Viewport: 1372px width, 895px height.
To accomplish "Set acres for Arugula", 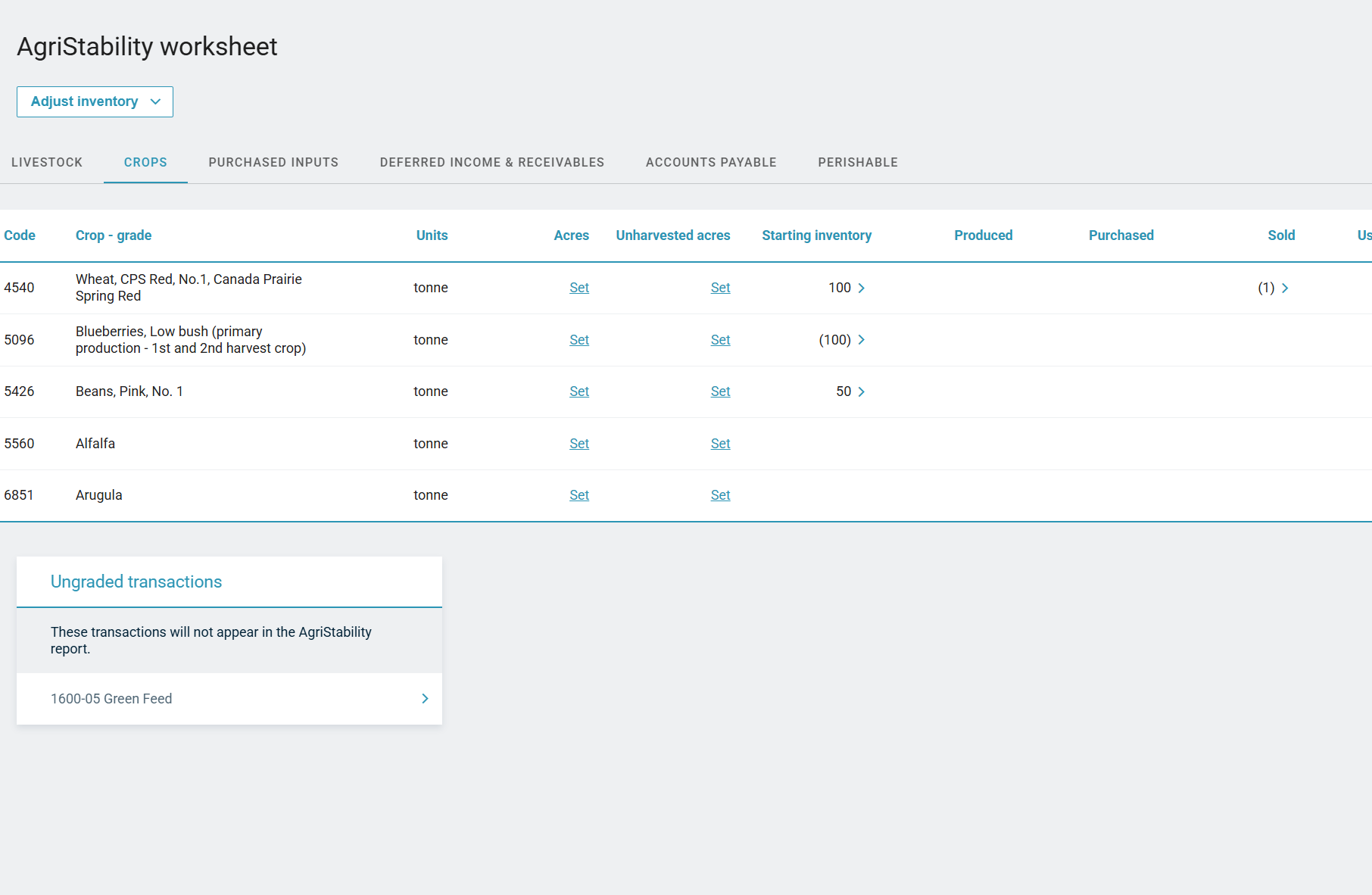I will (x=579, y=495).
